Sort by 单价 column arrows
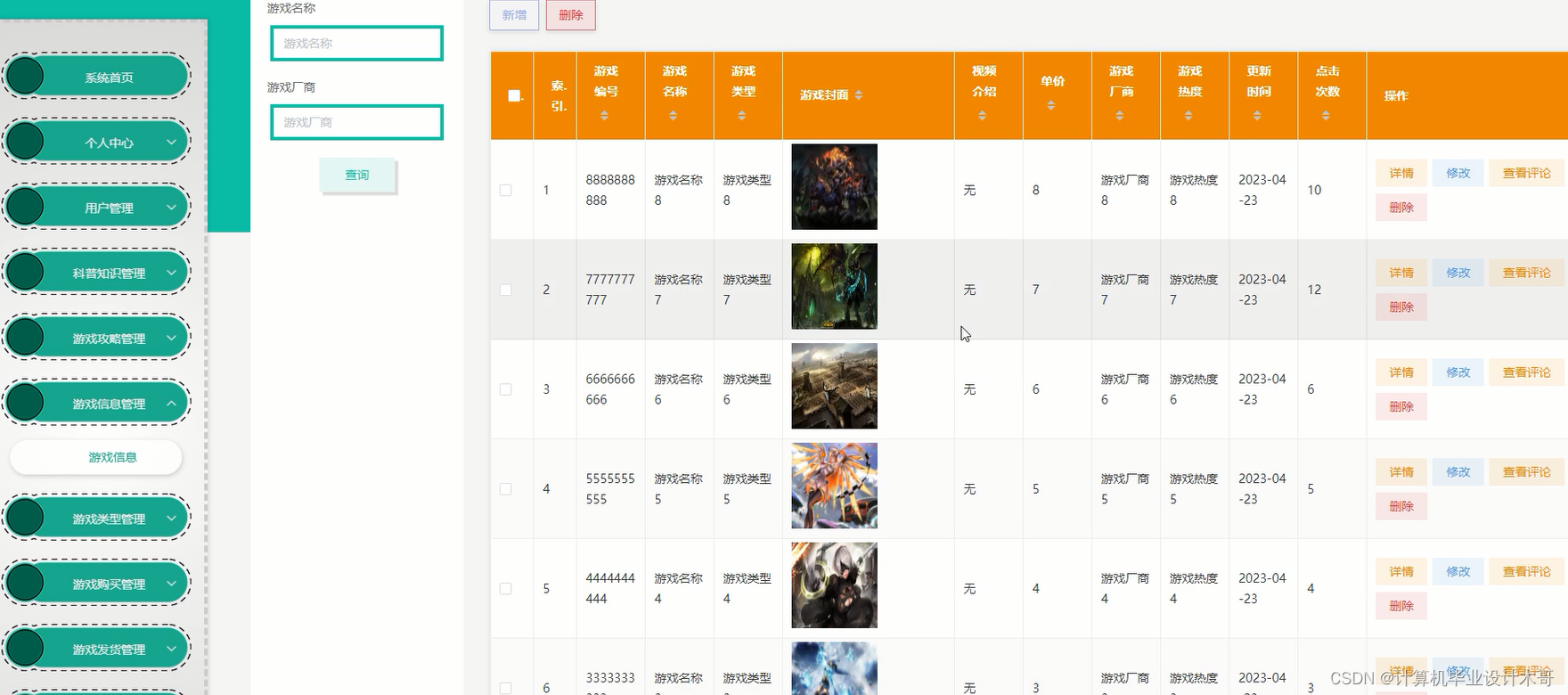Viewport: 1568px width, 695px height. click(x=1051, y=105)
